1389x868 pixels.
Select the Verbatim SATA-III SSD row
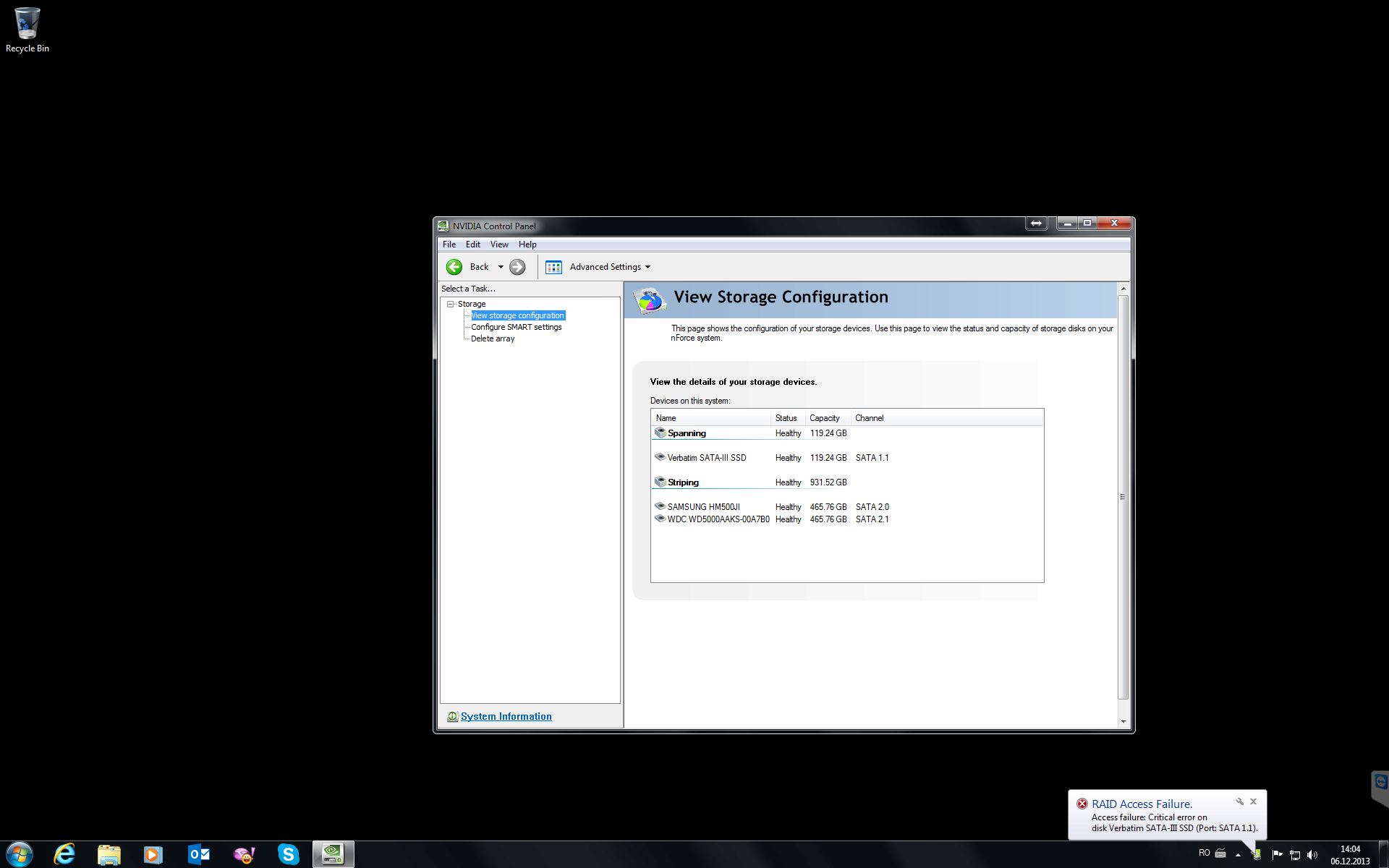[x=846, y=458]
